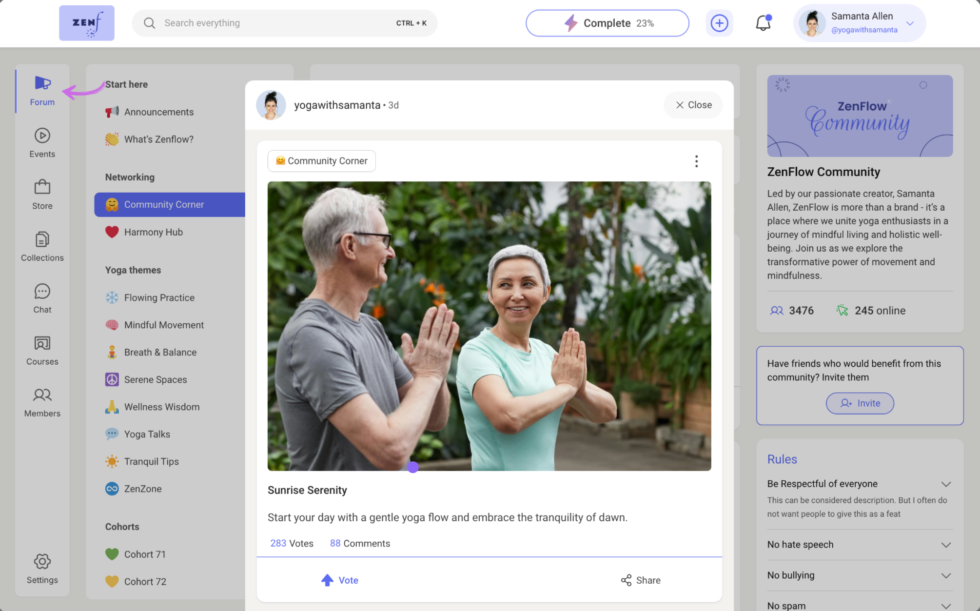The width and height of the screenshot is (980, 611).
Task: Collapse the Be Respectful of everyone rule
Action: (946, 484)
